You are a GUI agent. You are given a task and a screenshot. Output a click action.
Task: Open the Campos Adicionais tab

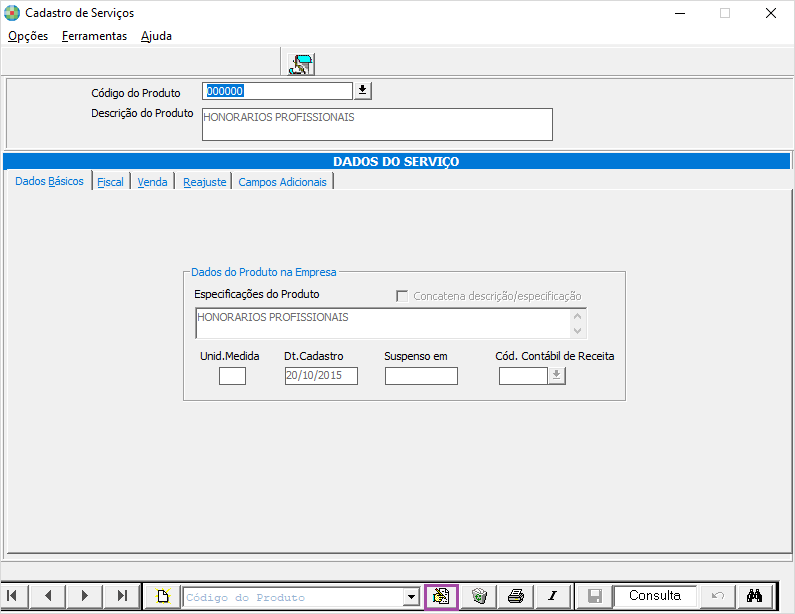click(282, 182)
